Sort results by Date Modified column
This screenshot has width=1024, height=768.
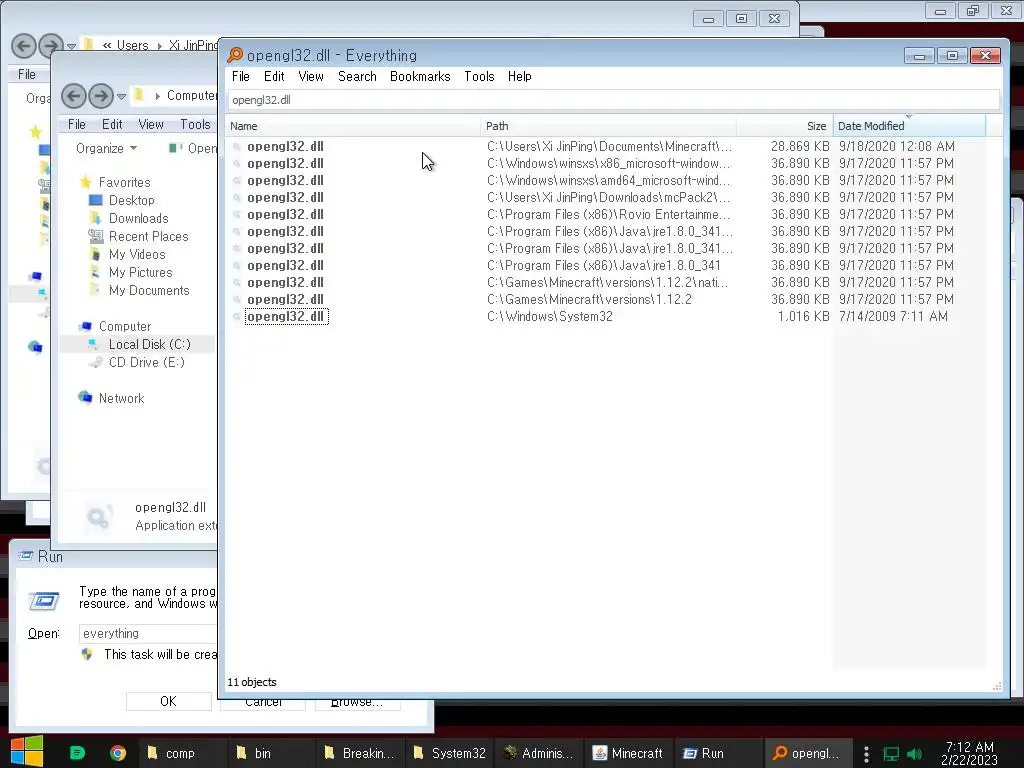(x=909, y=126)
